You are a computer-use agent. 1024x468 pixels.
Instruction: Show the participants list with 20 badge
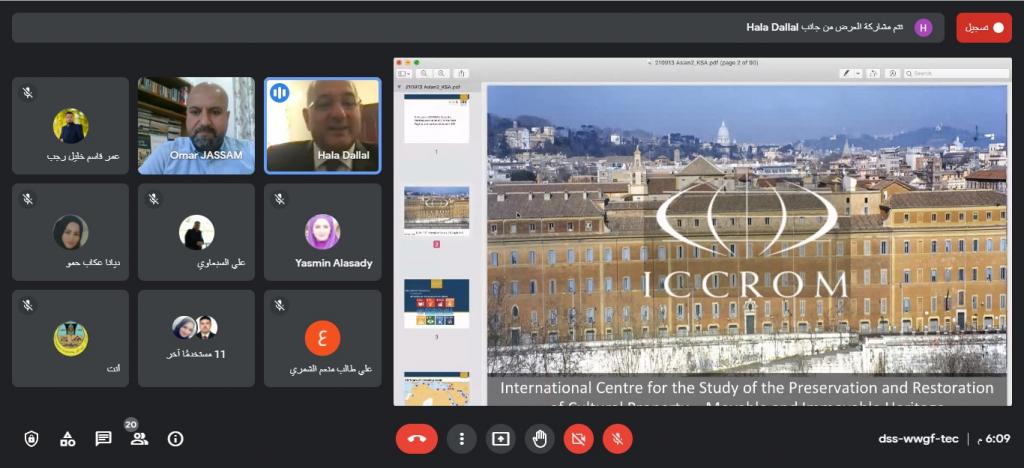(139, 438)
